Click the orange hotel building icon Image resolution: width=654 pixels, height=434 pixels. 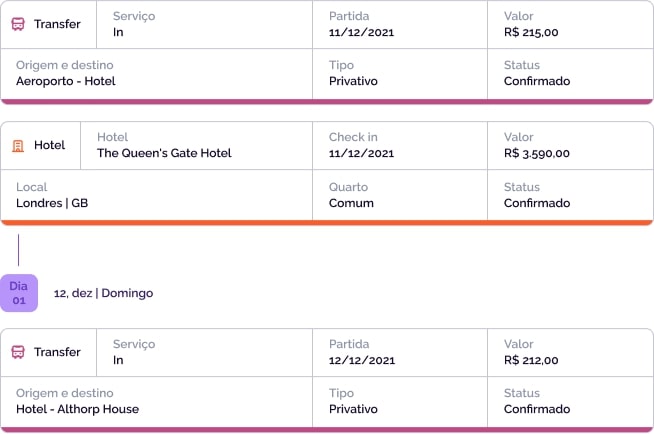click(x=18, y=146)
